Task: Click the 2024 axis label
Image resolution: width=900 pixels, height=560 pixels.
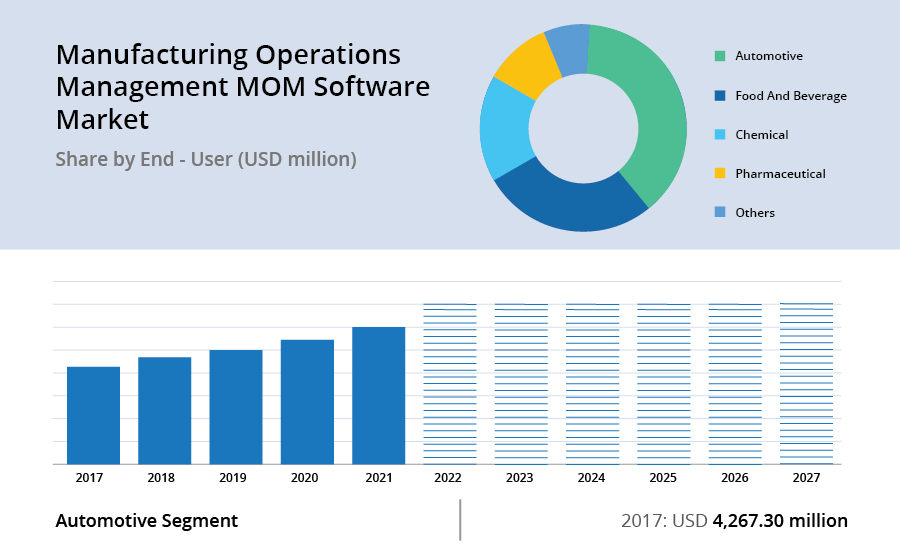Action: point(591,477)
